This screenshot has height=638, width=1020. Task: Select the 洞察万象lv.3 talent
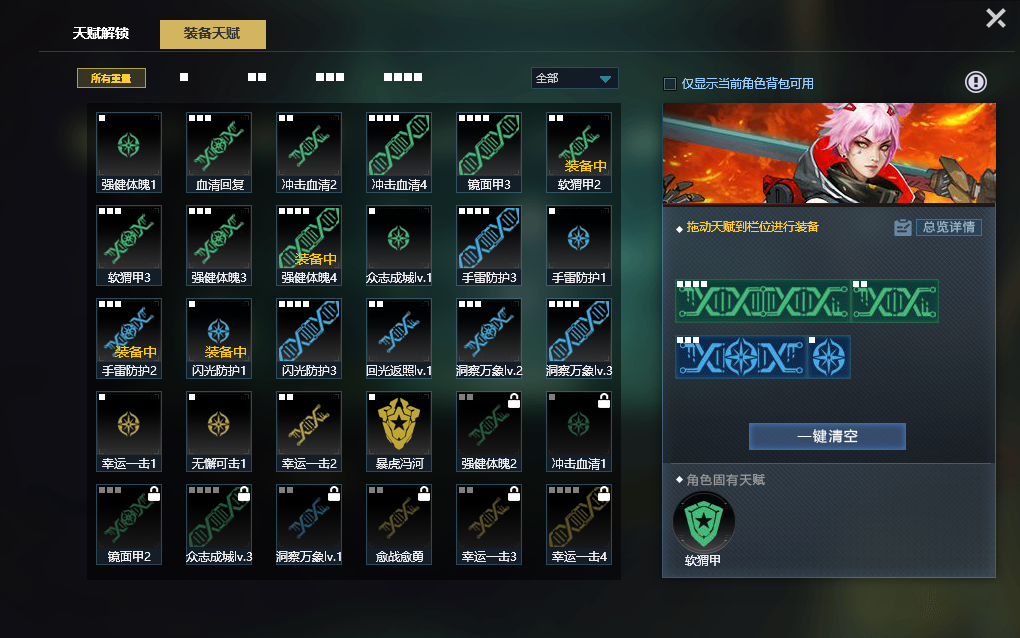point(579,338)
